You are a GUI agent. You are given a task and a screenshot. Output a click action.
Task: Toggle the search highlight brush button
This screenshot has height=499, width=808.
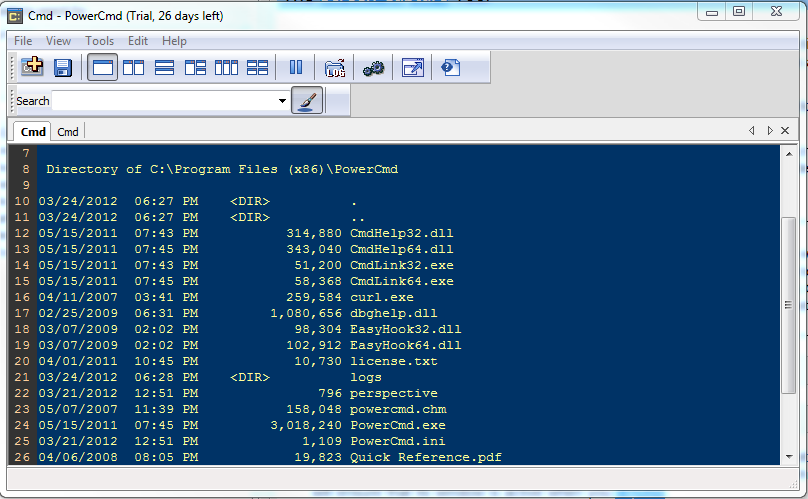(307, 100)
